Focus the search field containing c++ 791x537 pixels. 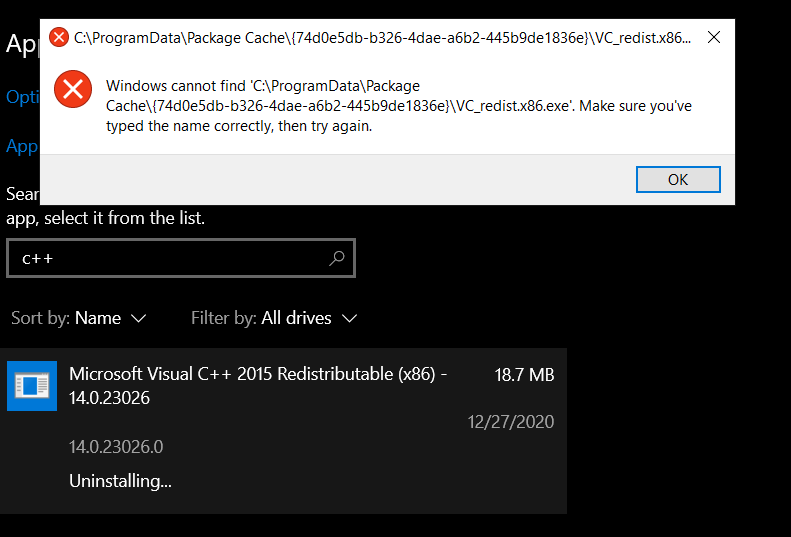[x=170, y=258]
